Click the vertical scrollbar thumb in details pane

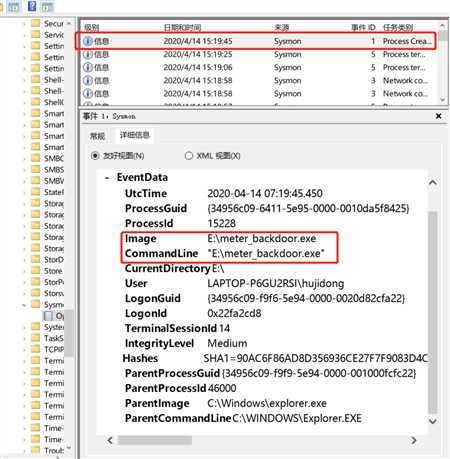[433, 312]
